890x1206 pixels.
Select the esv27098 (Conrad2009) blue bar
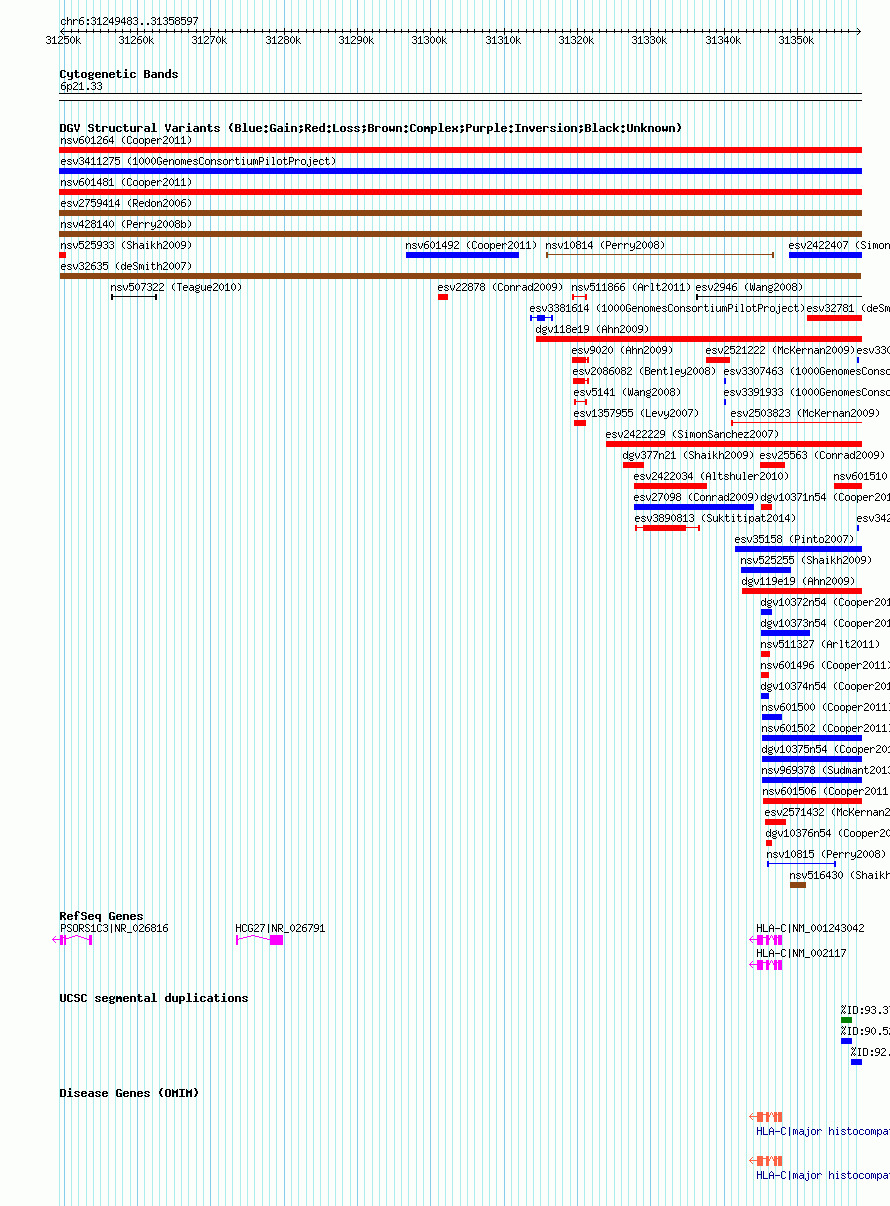[694, 507]
